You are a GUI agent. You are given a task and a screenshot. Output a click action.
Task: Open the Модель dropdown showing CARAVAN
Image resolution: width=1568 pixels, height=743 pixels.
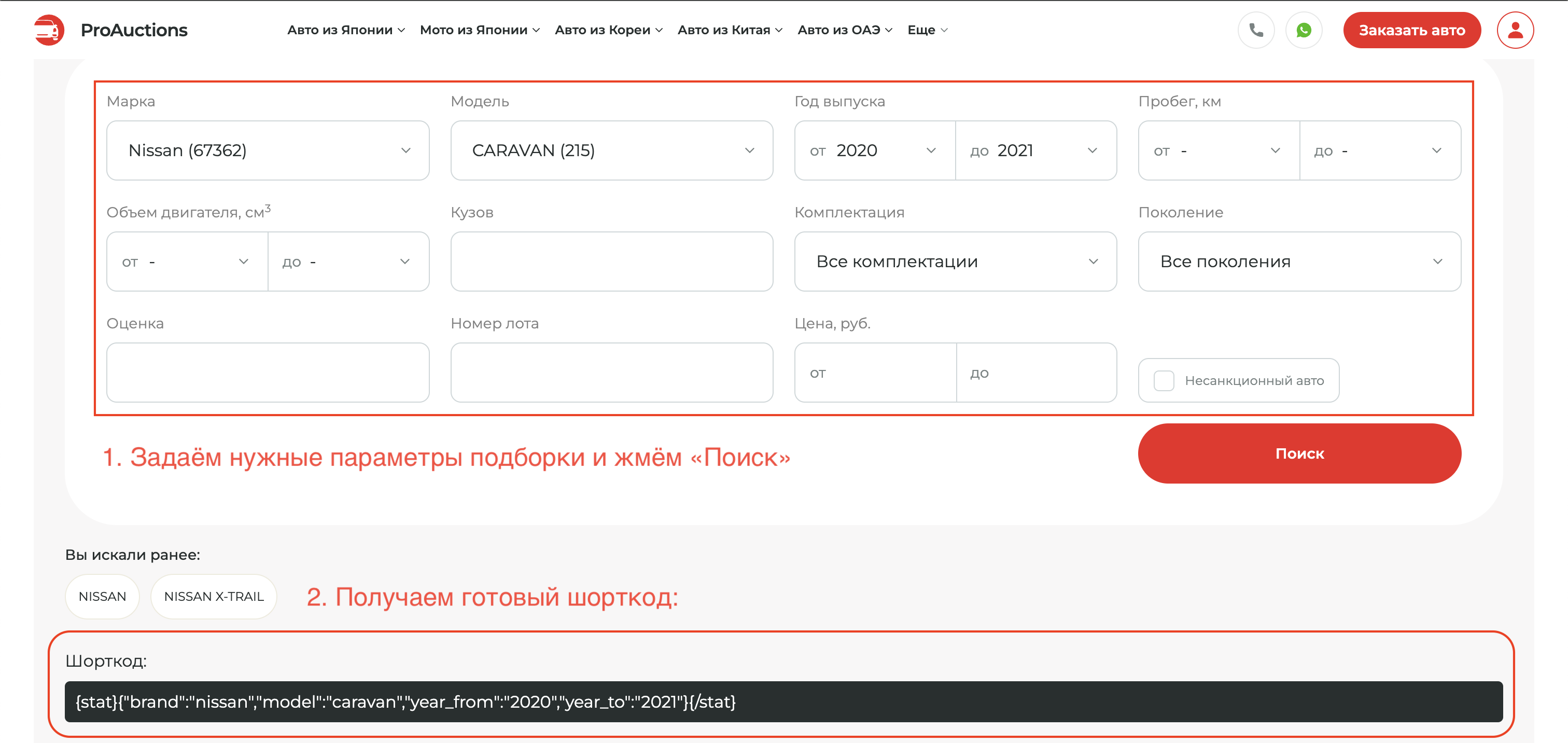612,150
